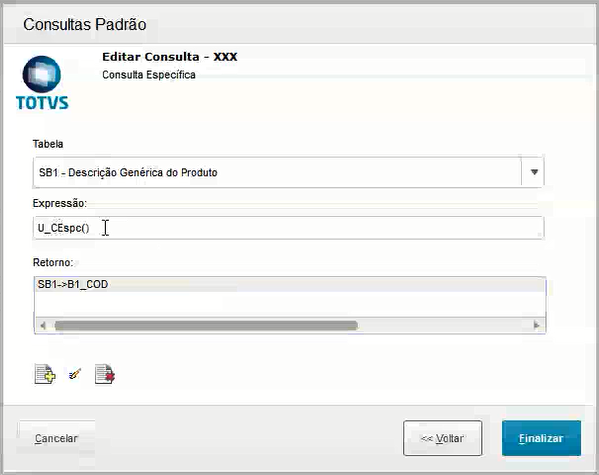Click the Editar Consulta - XXX heading
Image resolution: width=599 pixels, height=475 pixels.
[170, 57]
